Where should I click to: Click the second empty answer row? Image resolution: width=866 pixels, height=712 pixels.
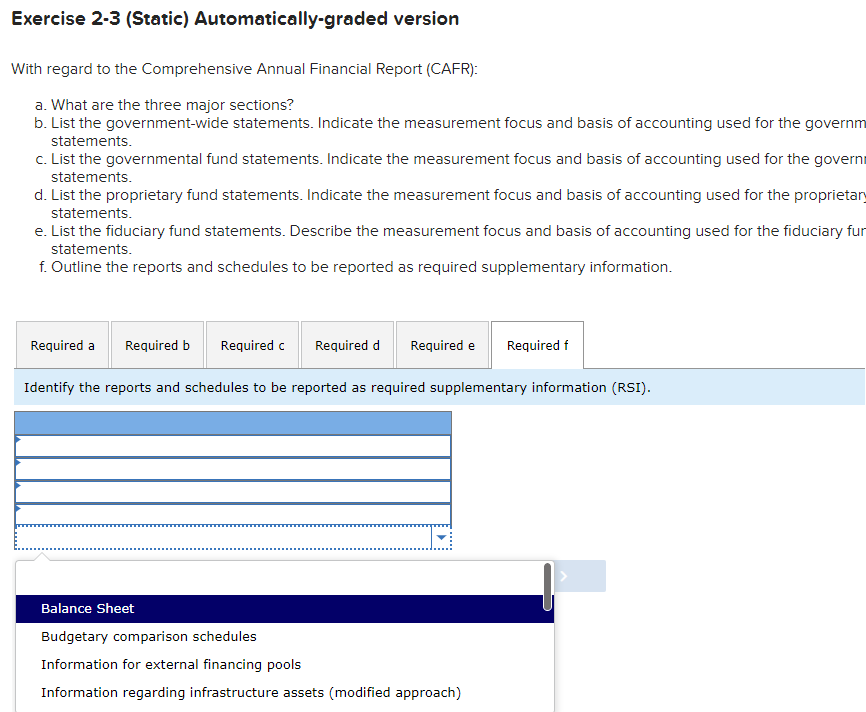(233, 469)
